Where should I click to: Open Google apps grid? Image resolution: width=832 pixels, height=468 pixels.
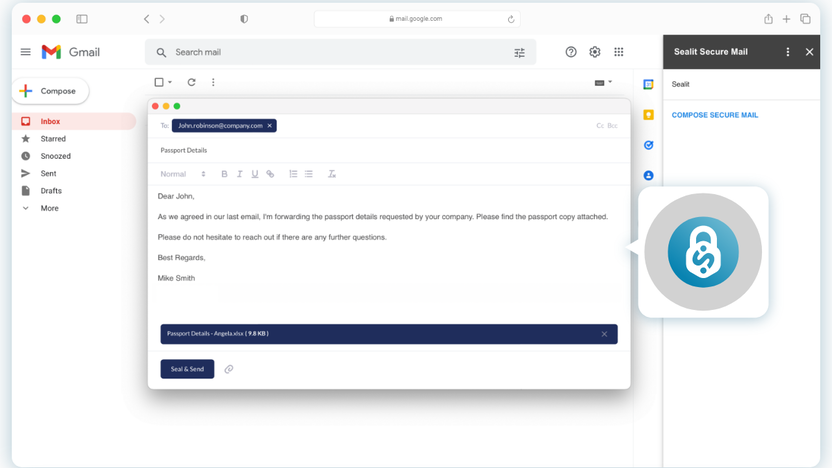pyautogui.click(x=619, y=52)
